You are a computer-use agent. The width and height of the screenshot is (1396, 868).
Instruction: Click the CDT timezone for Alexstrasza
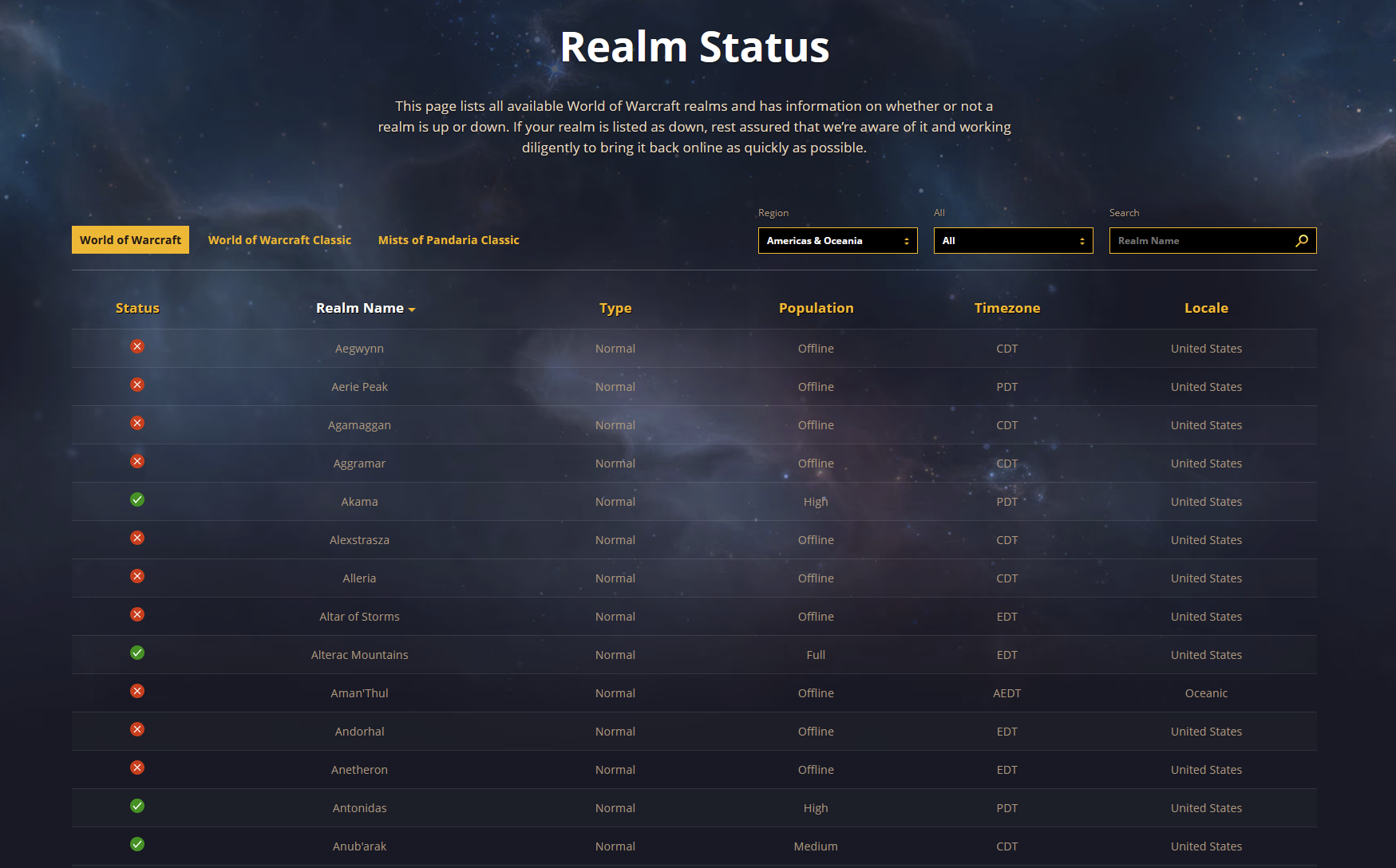coord(1007,540)
